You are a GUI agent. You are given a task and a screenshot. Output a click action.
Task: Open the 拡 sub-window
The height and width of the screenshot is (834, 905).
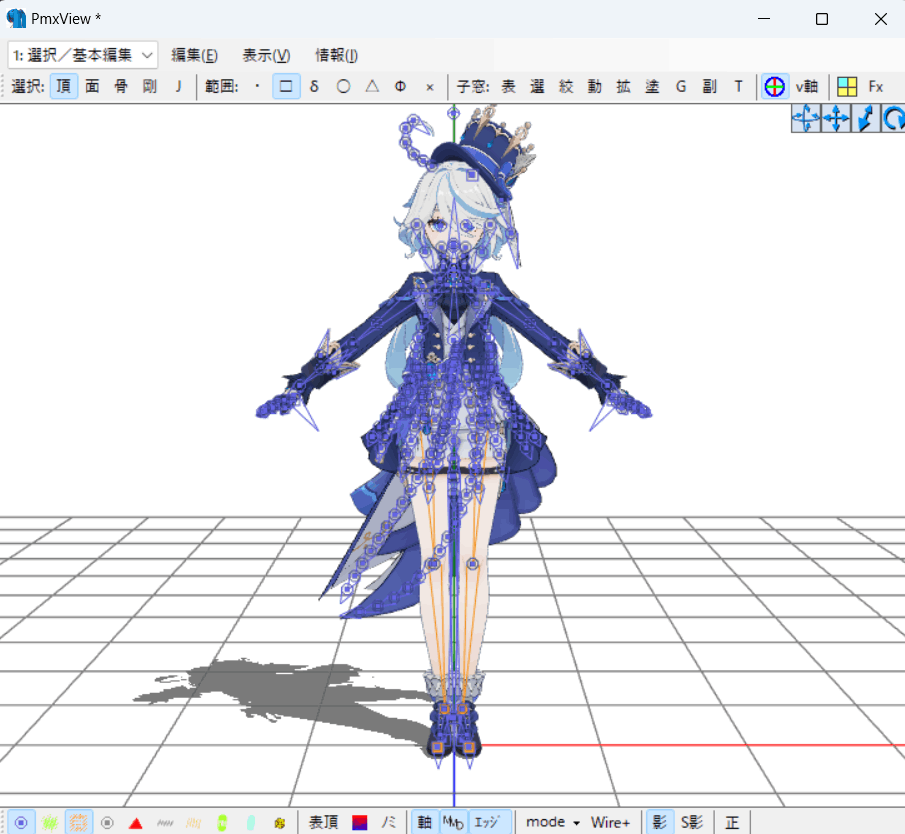click(x=623, y=87)
